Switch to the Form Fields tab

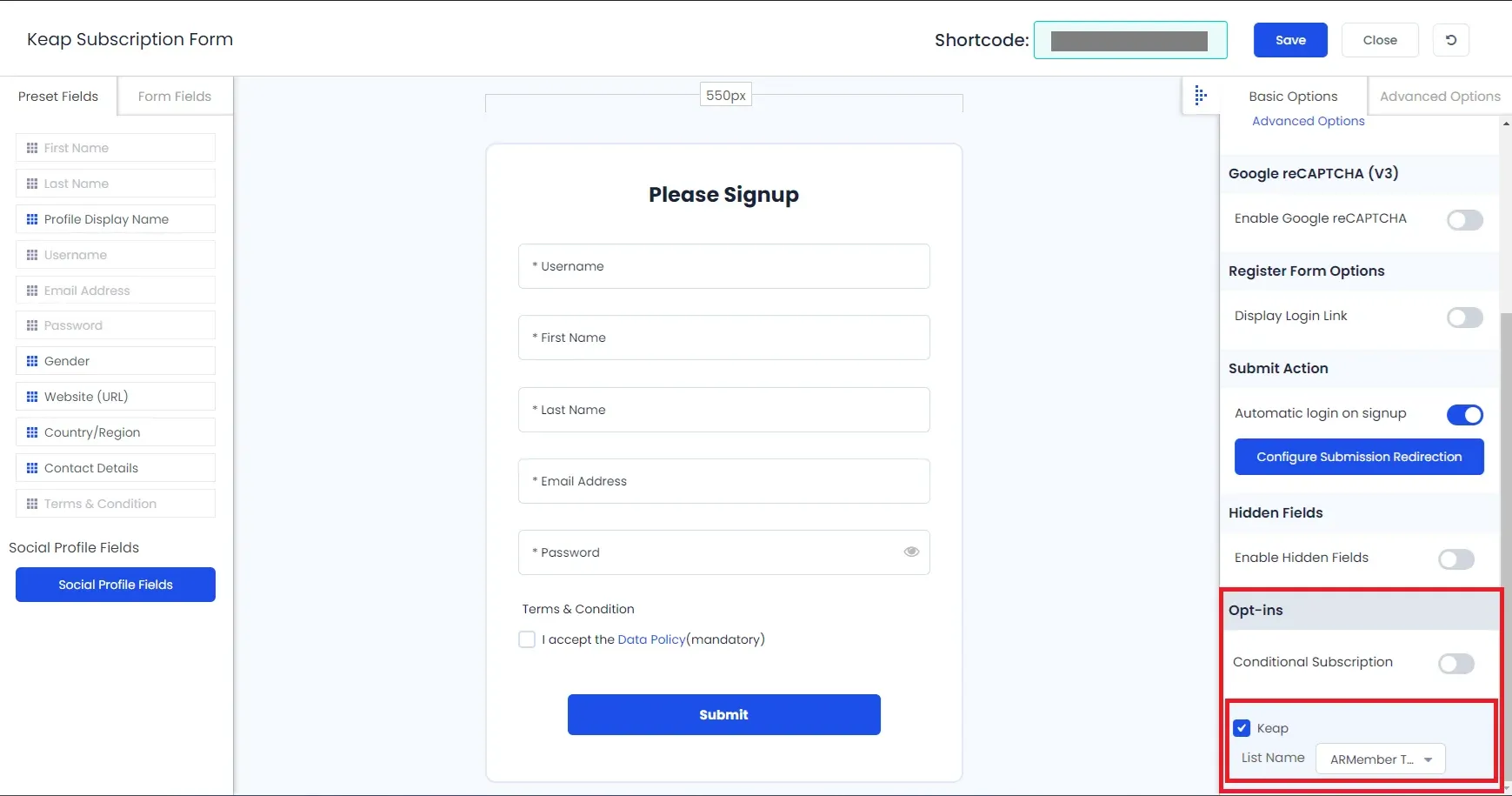click(x=175, y=97)
